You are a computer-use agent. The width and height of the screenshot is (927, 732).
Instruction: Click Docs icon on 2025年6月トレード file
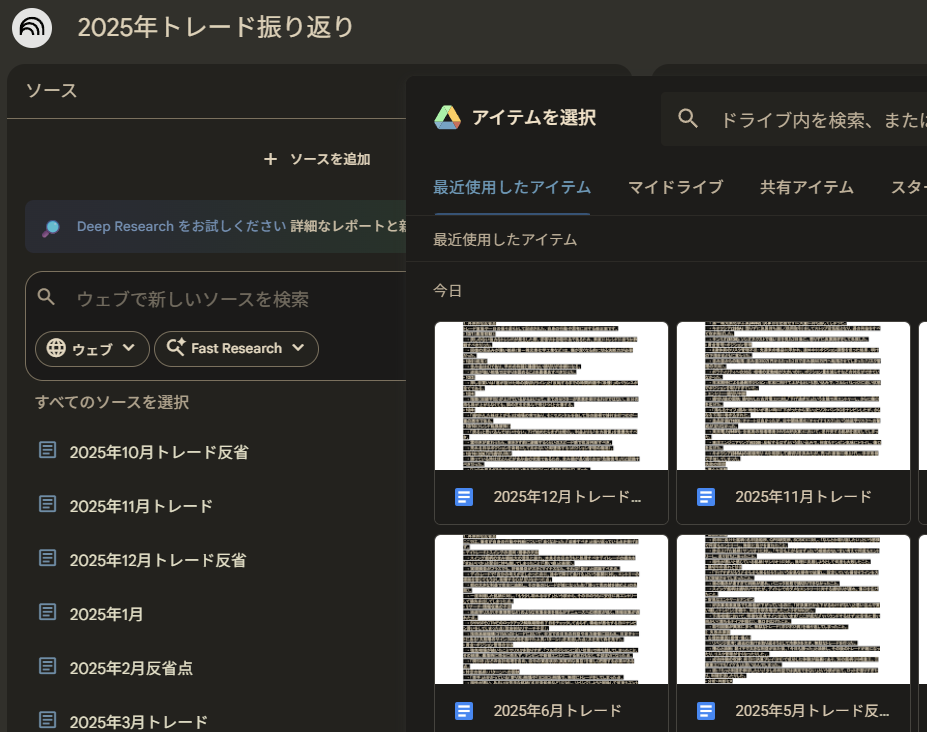(464, 711)
